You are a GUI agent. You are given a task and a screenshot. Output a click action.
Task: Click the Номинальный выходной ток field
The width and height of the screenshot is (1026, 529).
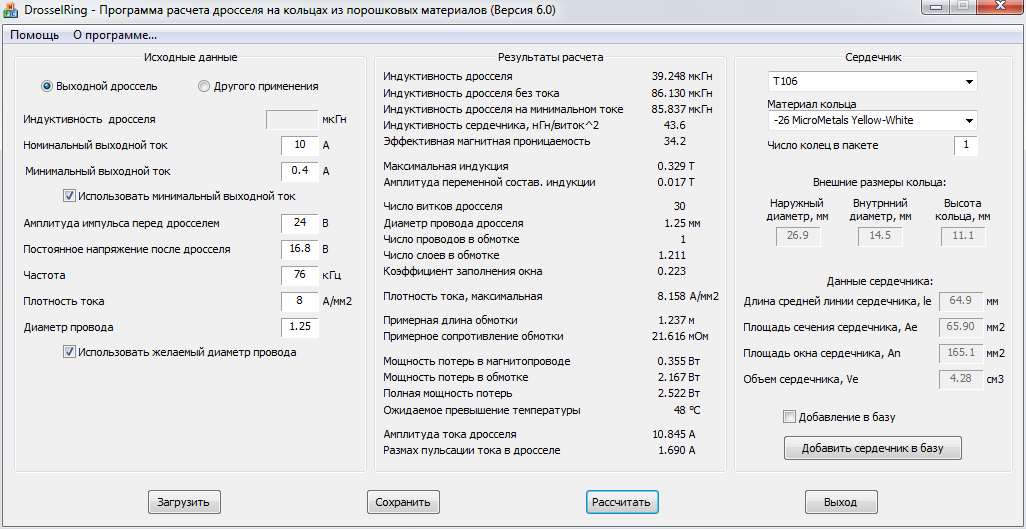[x=300, y=145]
